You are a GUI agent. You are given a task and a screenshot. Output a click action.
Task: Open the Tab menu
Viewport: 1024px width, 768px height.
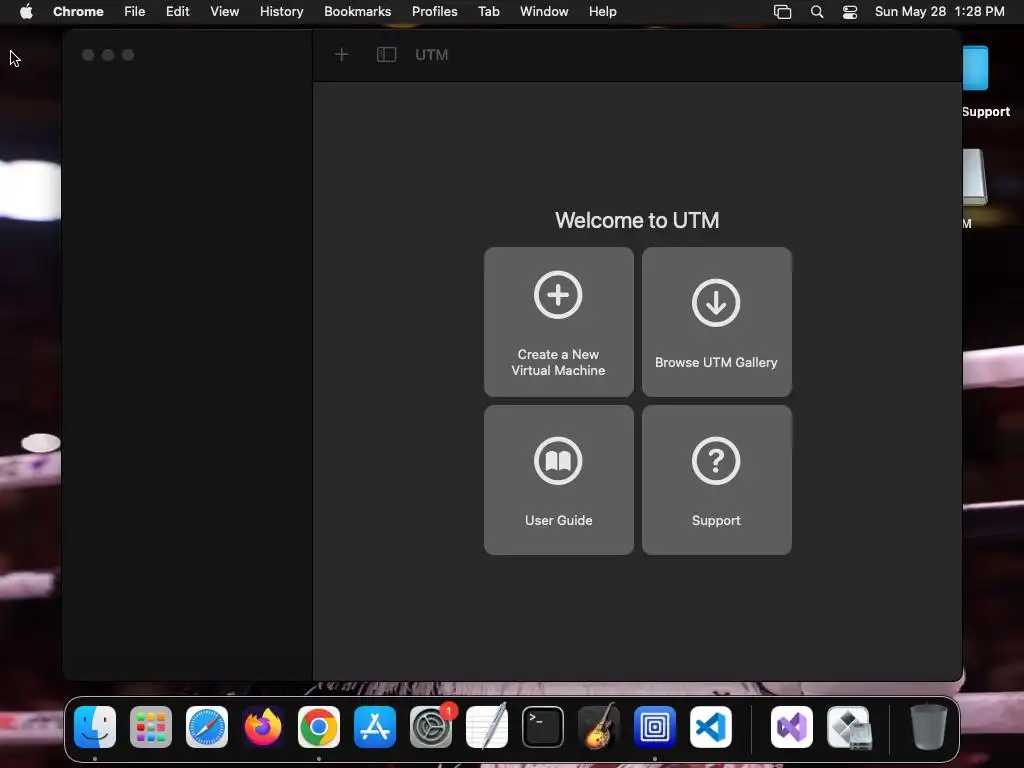coord(489,12)
